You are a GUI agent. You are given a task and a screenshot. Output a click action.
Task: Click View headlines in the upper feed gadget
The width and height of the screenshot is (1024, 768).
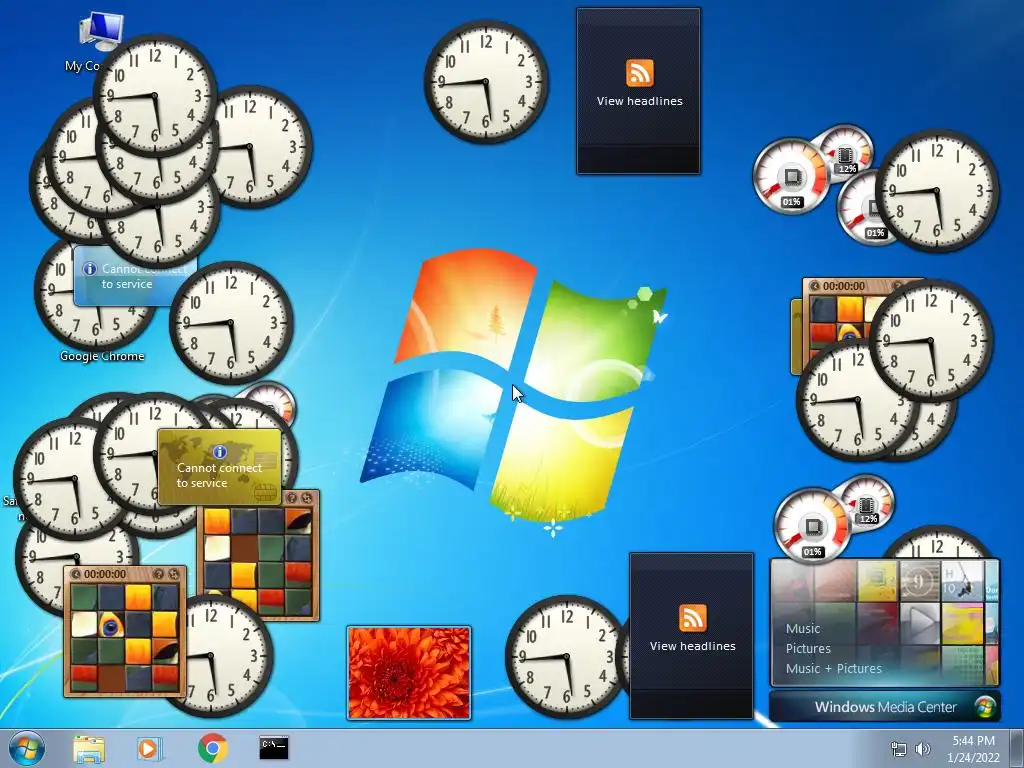pos(639,101)
